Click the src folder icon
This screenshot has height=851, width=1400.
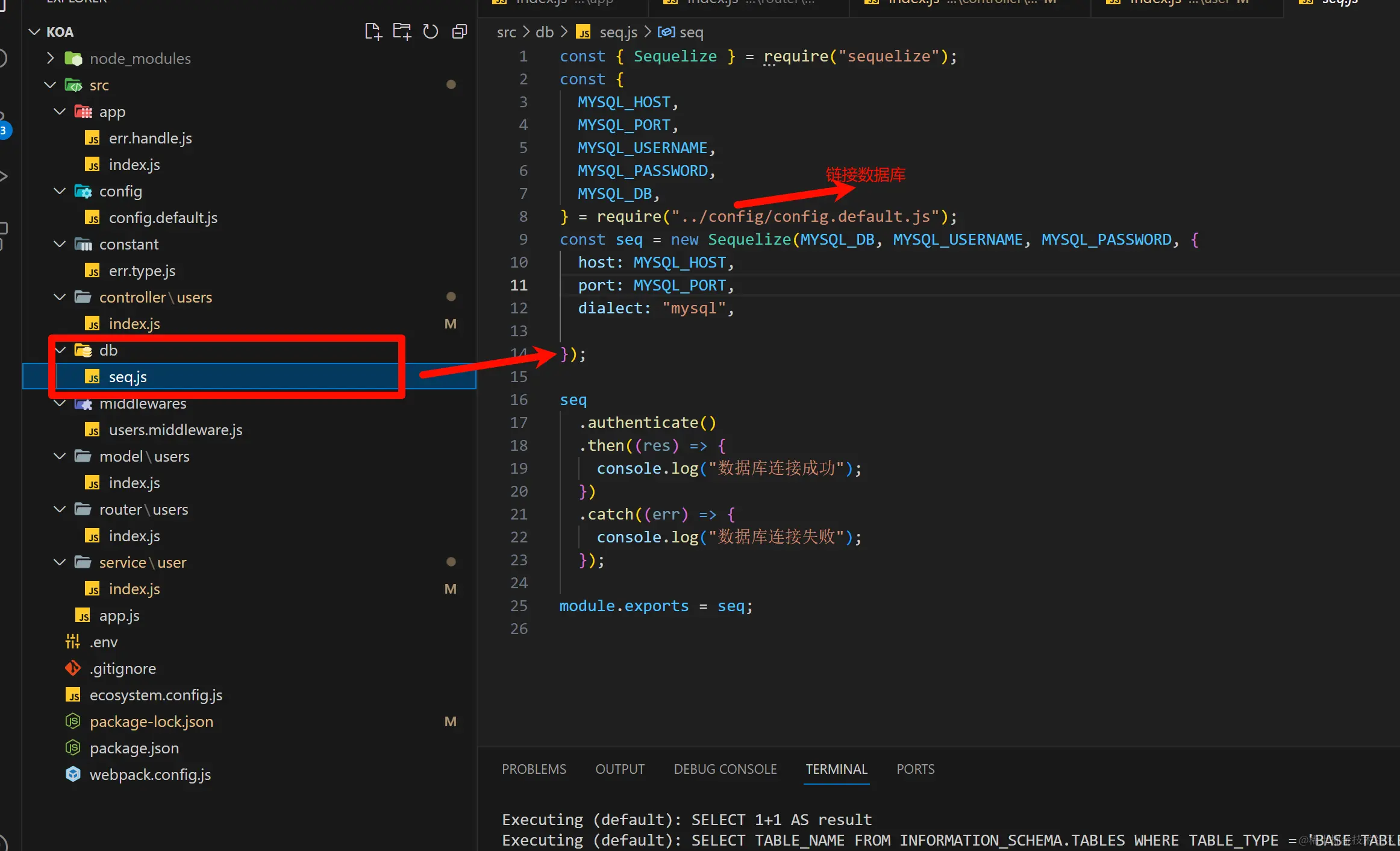[x=73, y=85]
